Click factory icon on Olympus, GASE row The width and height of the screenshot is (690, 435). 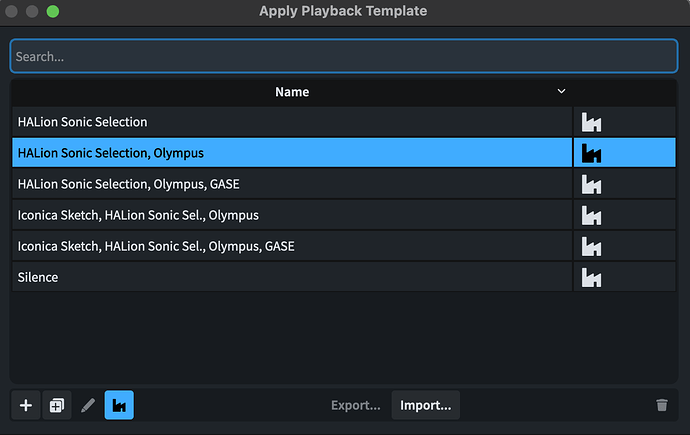[591, 184]
